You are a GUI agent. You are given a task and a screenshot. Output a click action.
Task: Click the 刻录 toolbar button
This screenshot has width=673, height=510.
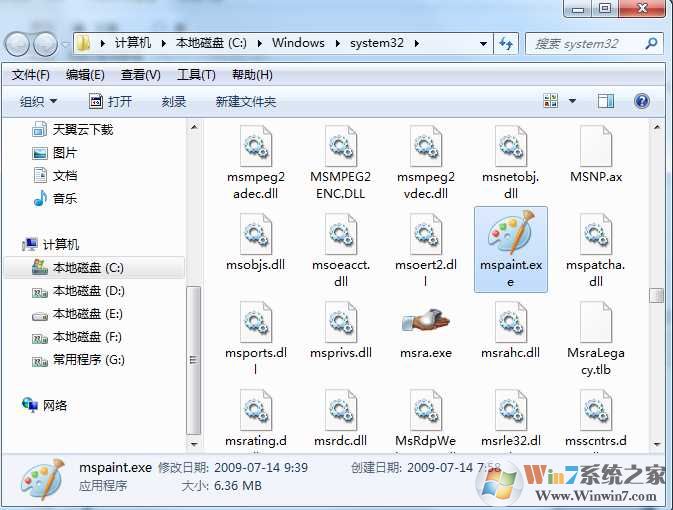click(x=173, y=102)
